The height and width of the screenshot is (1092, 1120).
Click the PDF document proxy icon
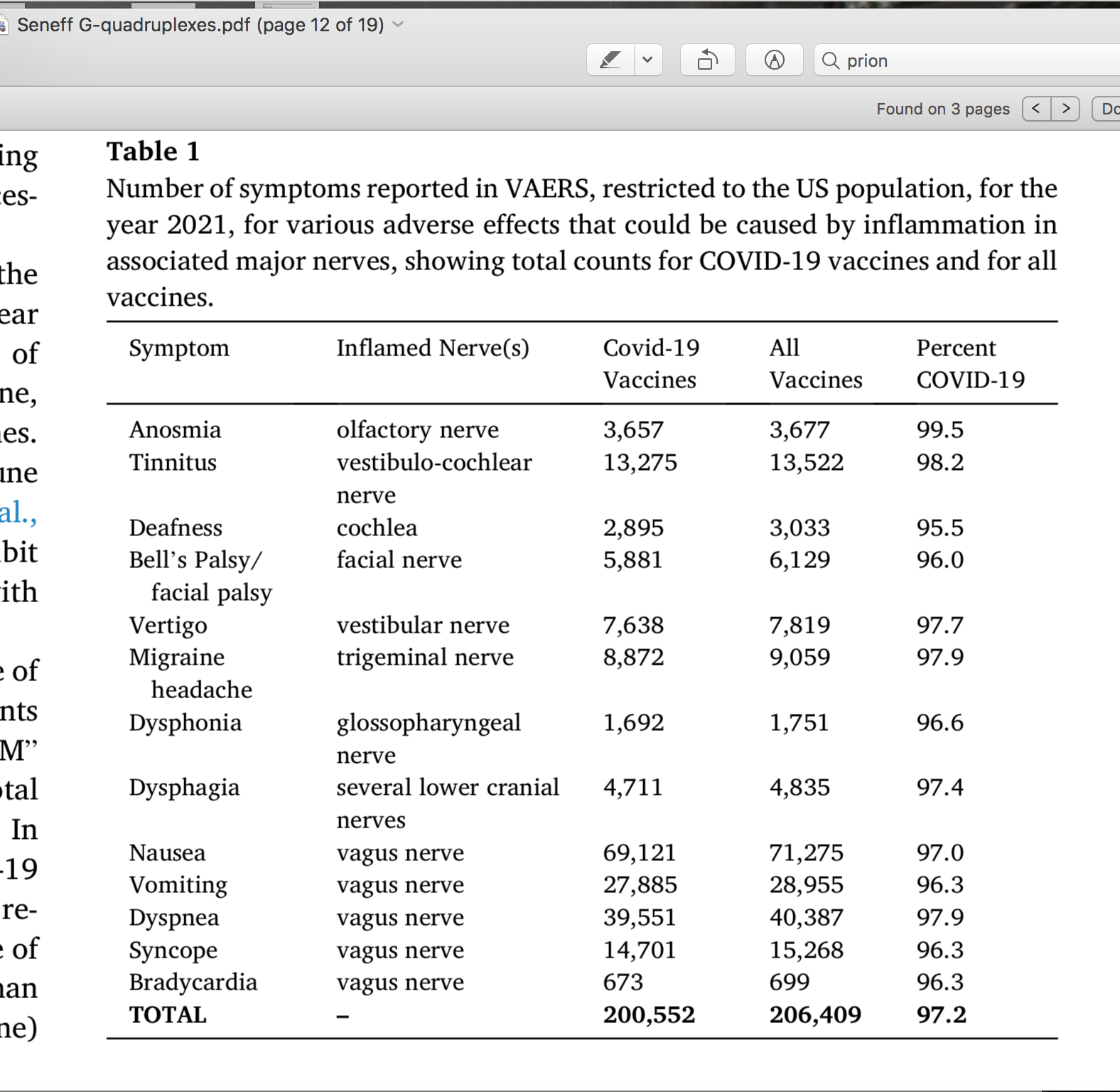coord(4,26)
